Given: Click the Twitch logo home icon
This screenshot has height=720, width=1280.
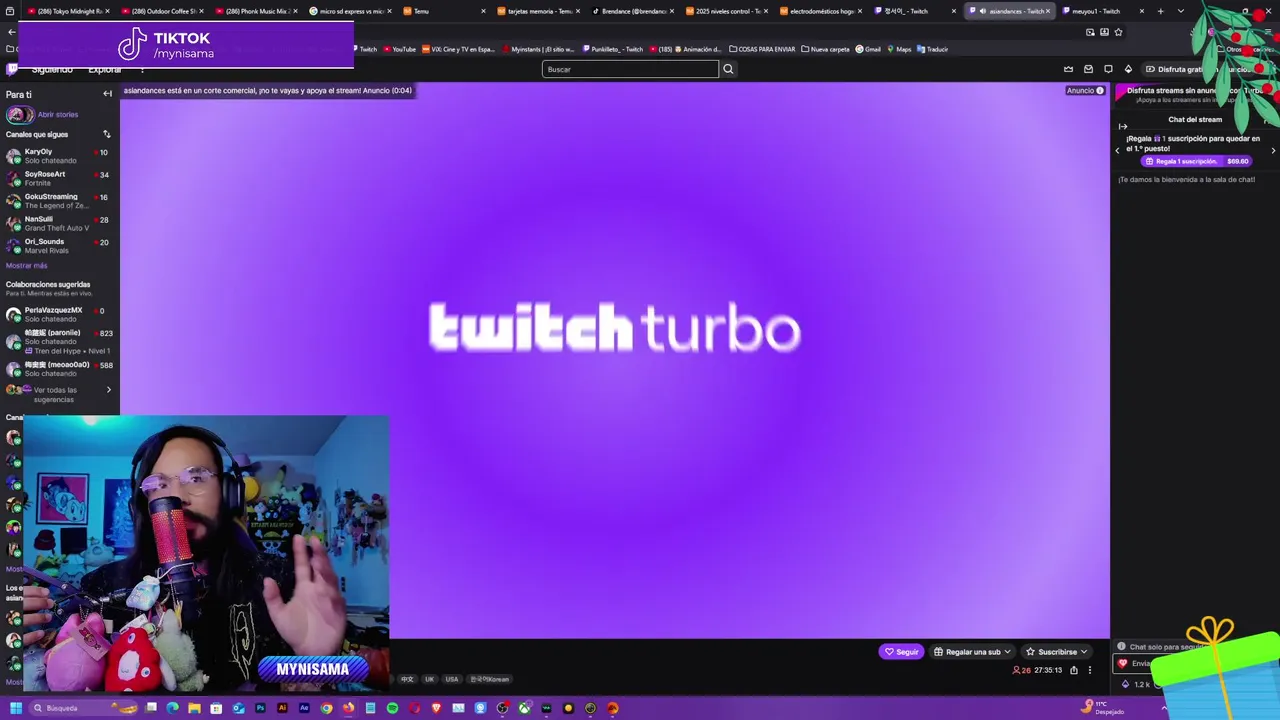Looking at the screenshot, I should [12, 69].
